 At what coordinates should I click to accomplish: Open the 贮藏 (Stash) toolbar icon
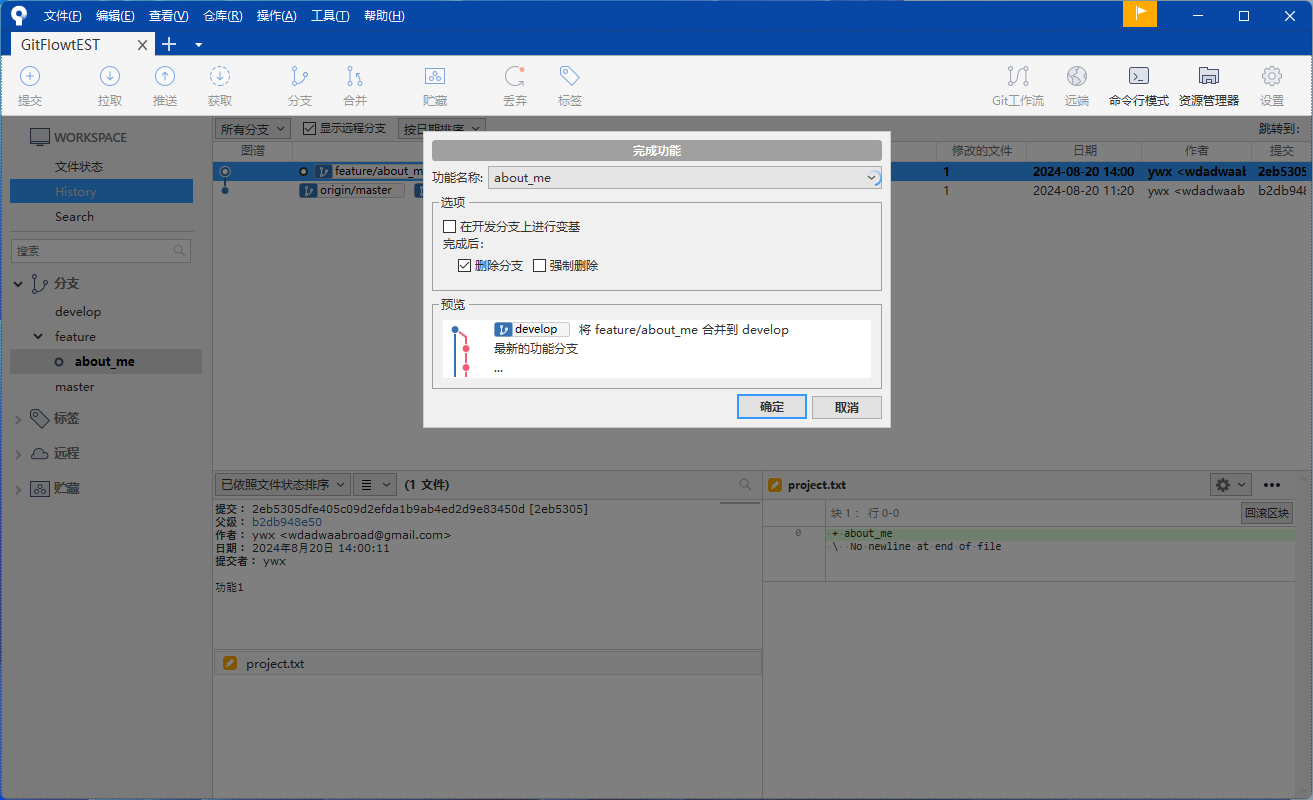tap(435, 77)
